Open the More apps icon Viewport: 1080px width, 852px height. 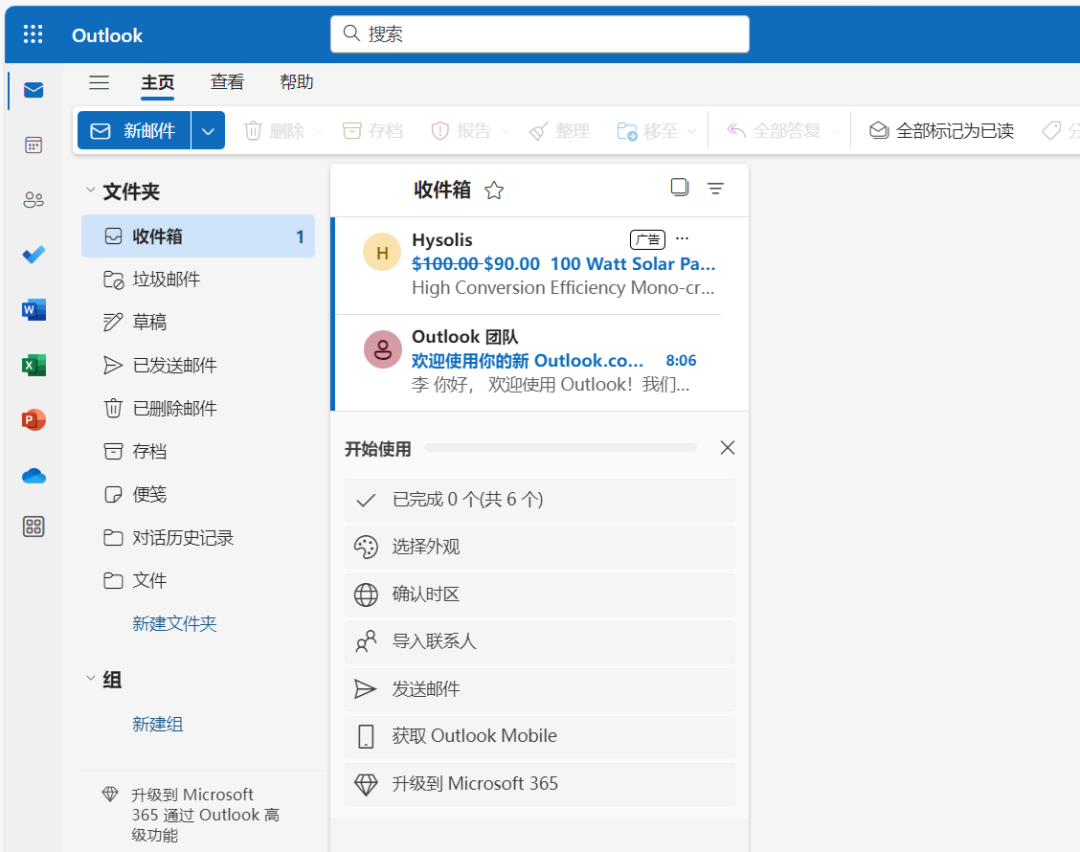point(33,527)
